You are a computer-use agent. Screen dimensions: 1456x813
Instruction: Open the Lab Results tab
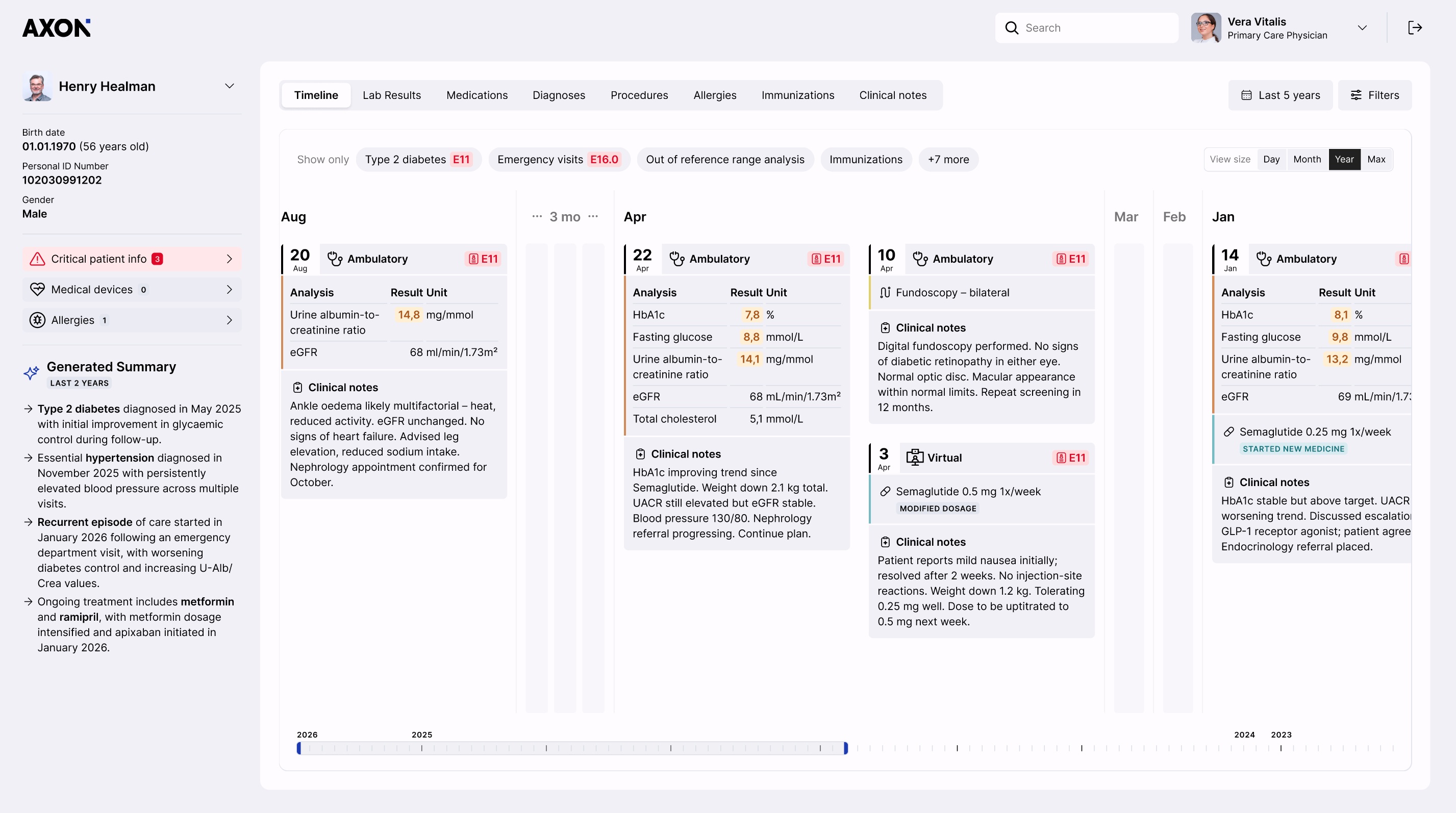[392, 95]
